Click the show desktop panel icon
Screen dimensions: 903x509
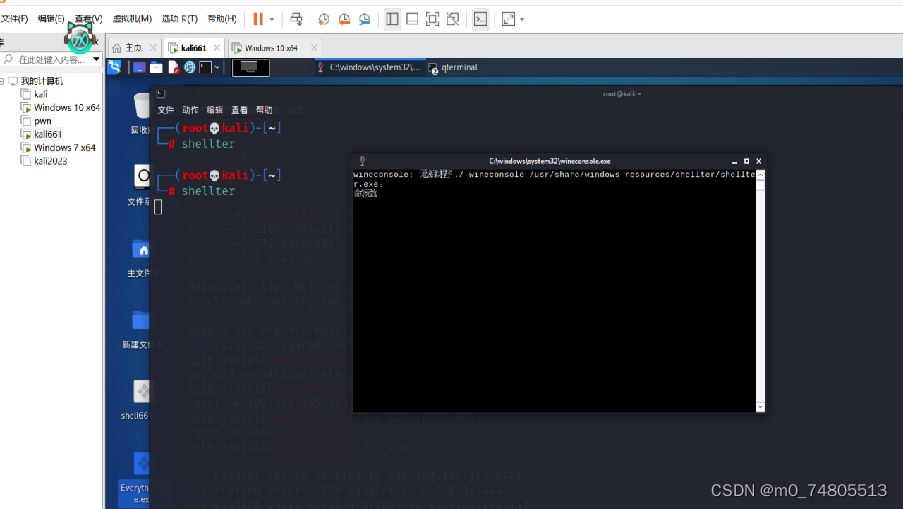139,67
